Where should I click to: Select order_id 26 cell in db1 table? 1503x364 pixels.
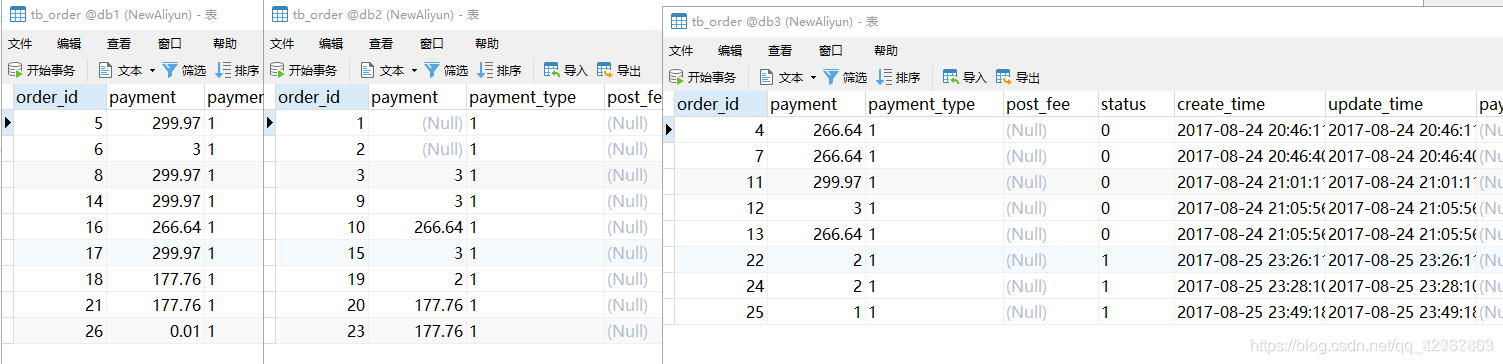[59, 331]
